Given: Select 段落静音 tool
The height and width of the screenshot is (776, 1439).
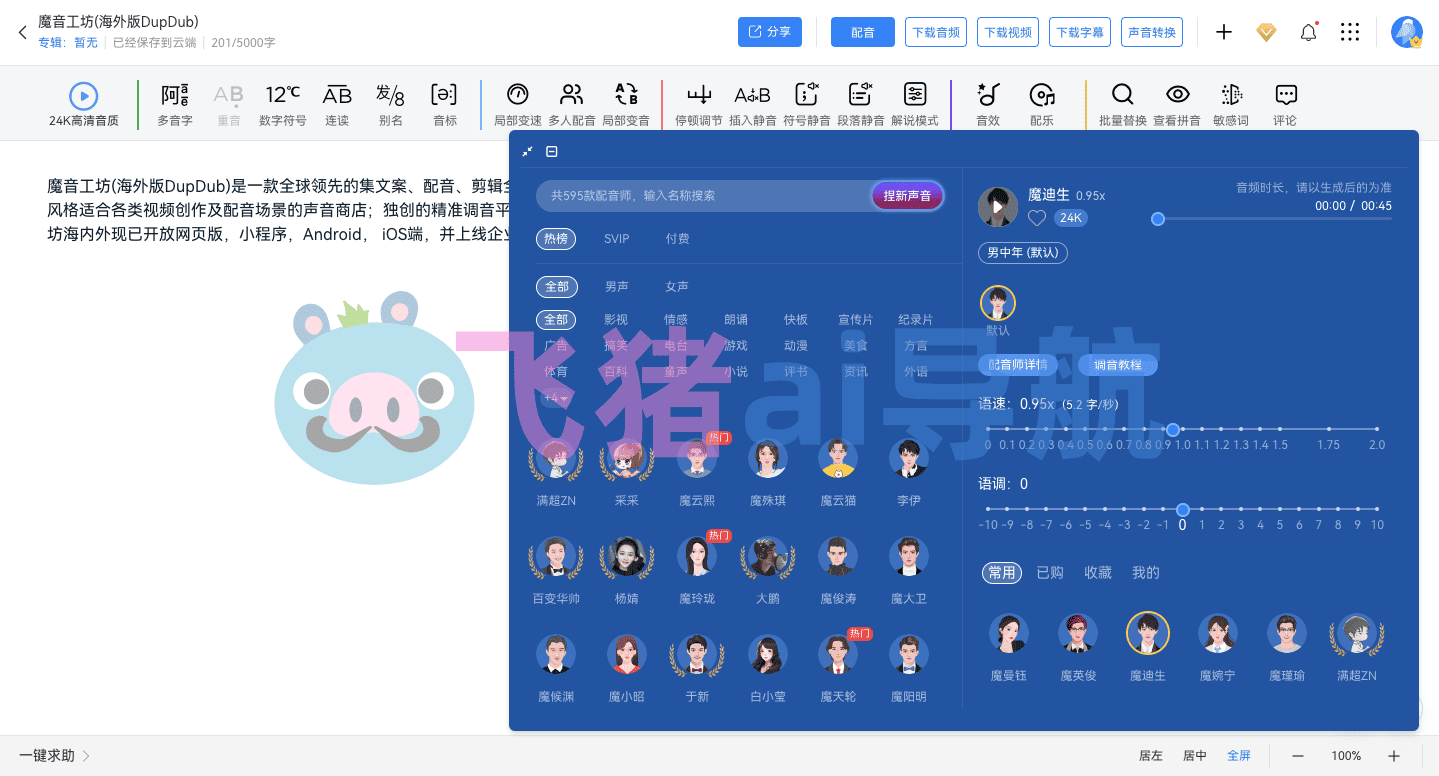Looking at the screenshot, I should point(861,104).
